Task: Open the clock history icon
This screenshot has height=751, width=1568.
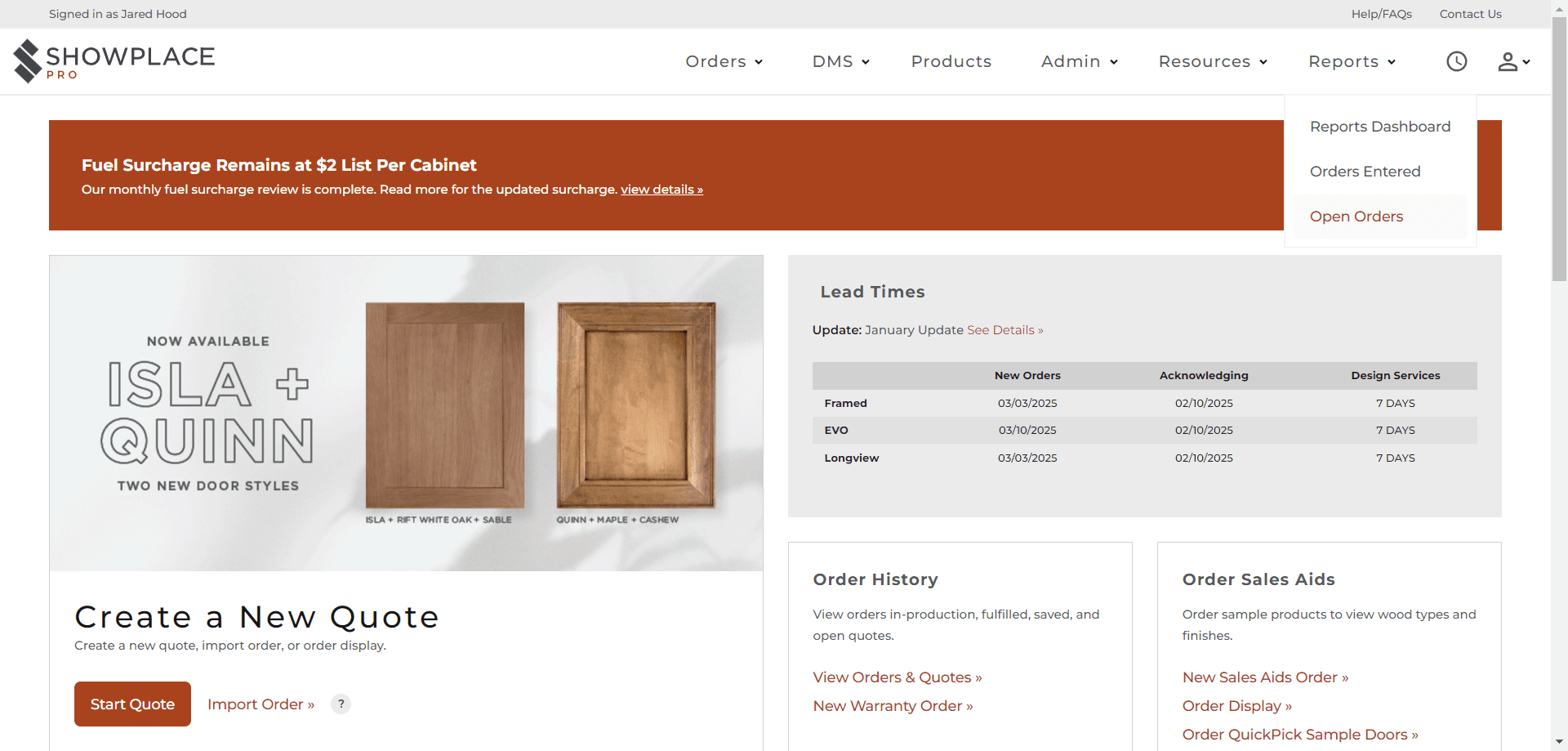Action: (1457, 61)
